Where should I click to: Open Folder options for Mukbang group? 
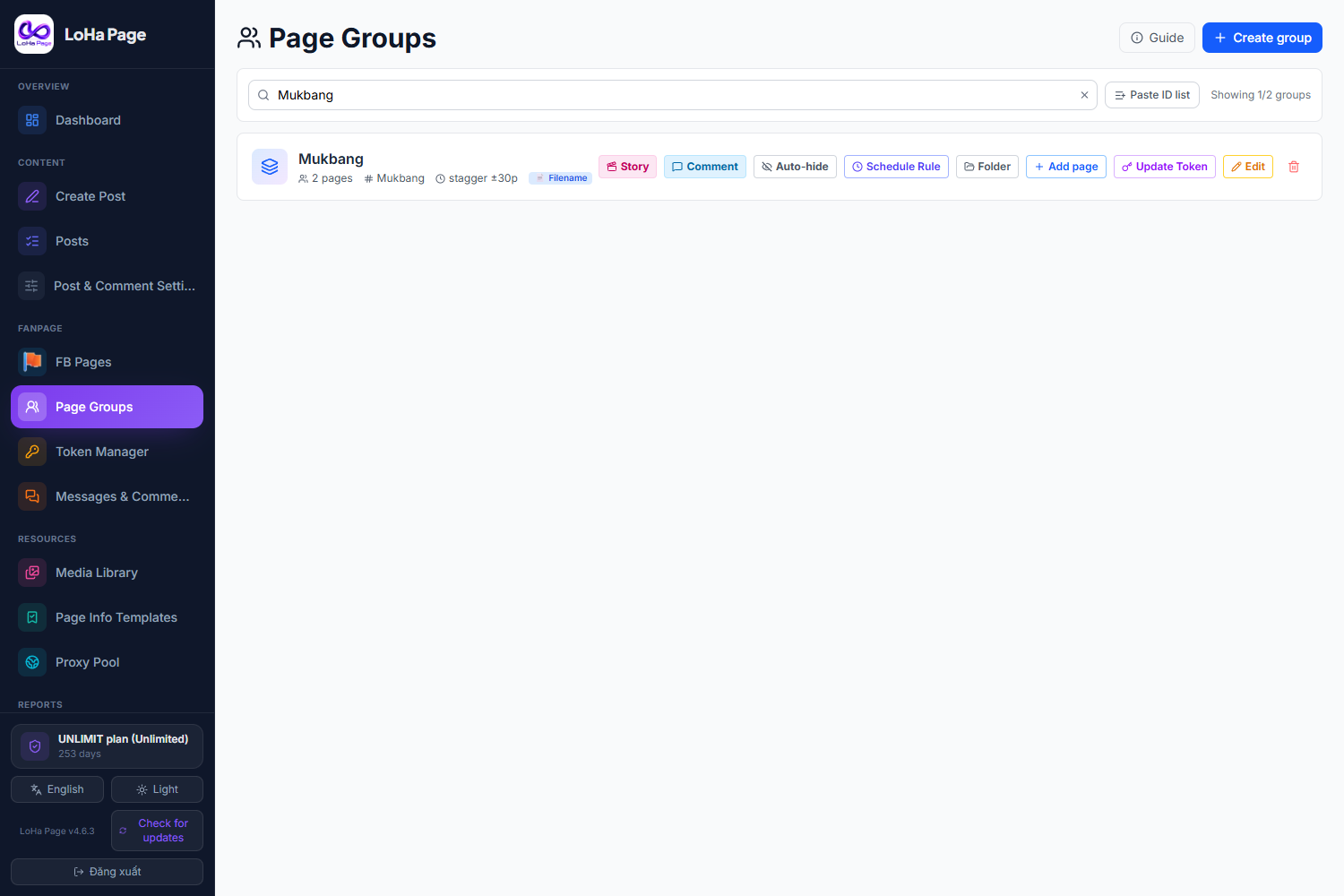[987, 167]
